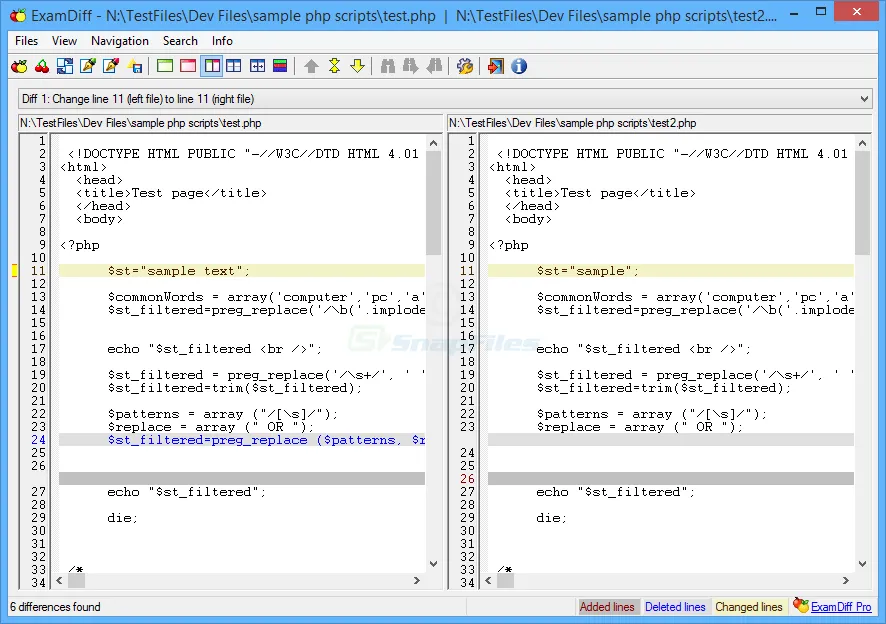
Task: Click '$replace = array (" OR ");' in right pane
Action: tap(640, 427)
